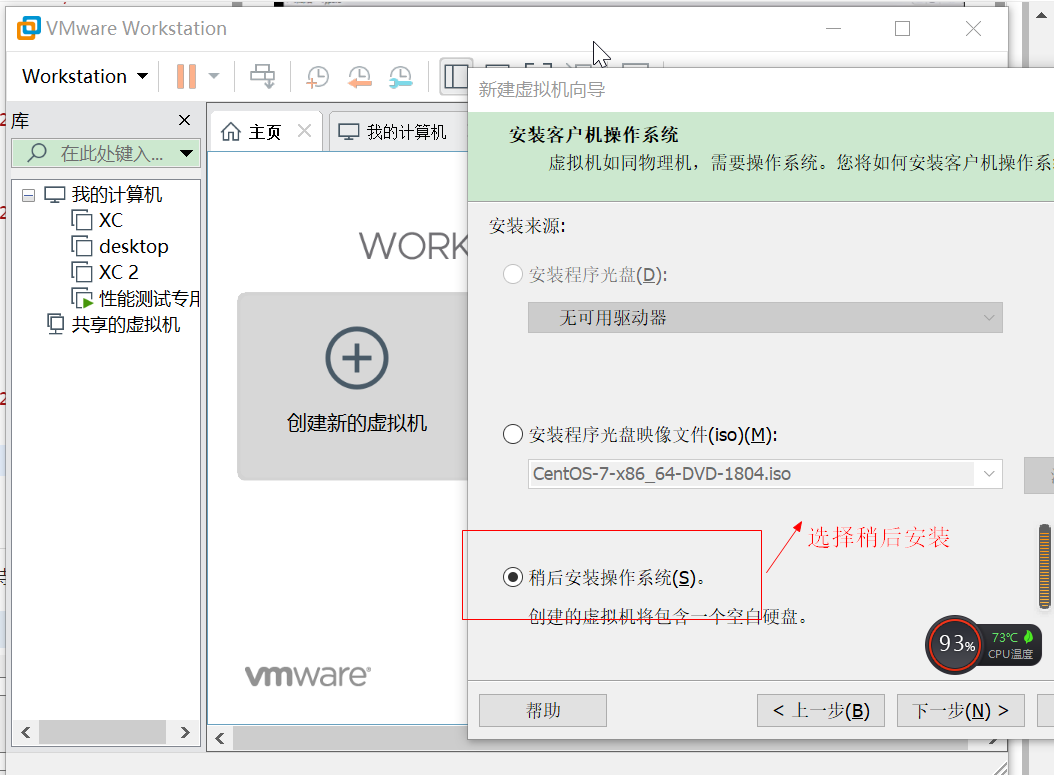Click the desktop VM icon in tree
1054x775 pixels.
click(x=81, y=246)
